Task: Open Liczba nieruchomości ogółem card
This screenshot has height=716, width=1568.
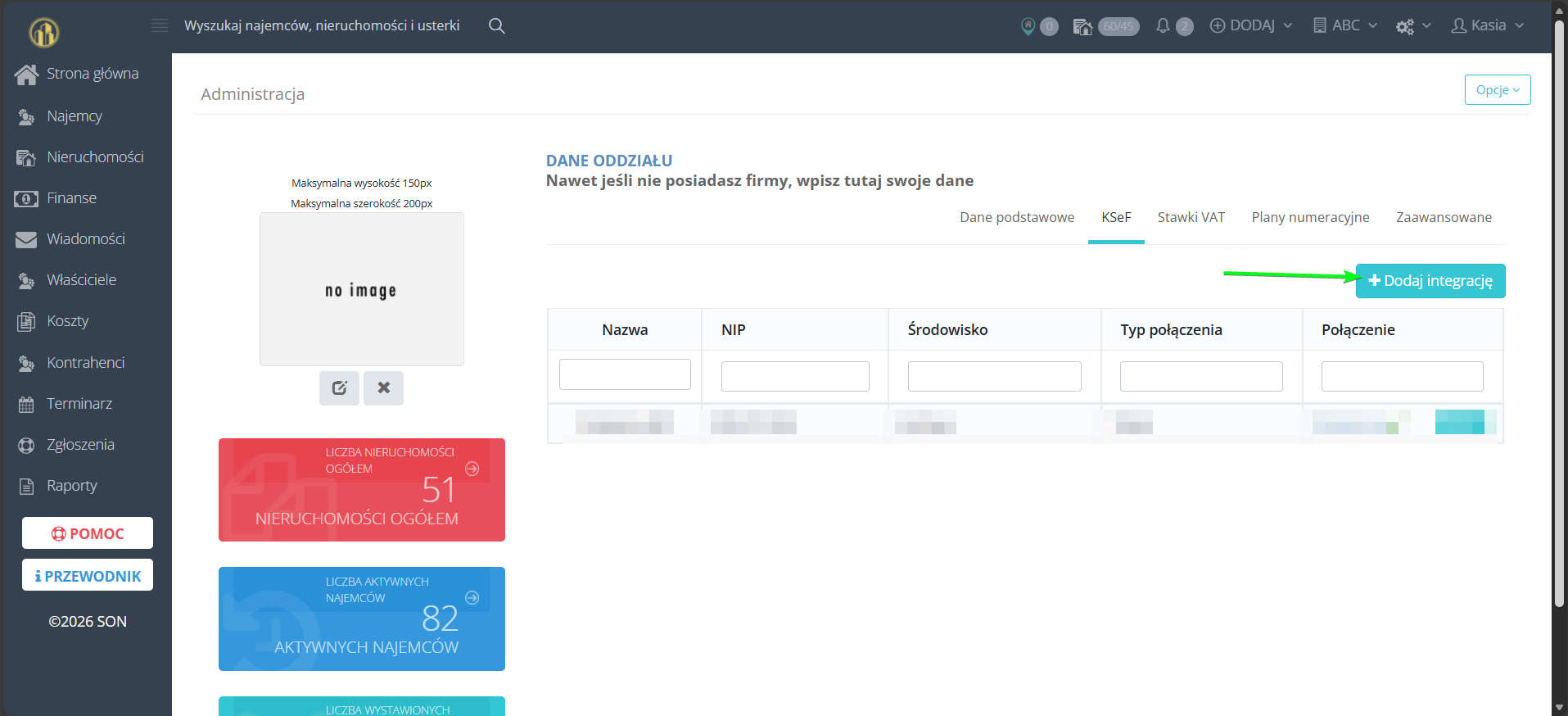Action: tap(362, 490)
